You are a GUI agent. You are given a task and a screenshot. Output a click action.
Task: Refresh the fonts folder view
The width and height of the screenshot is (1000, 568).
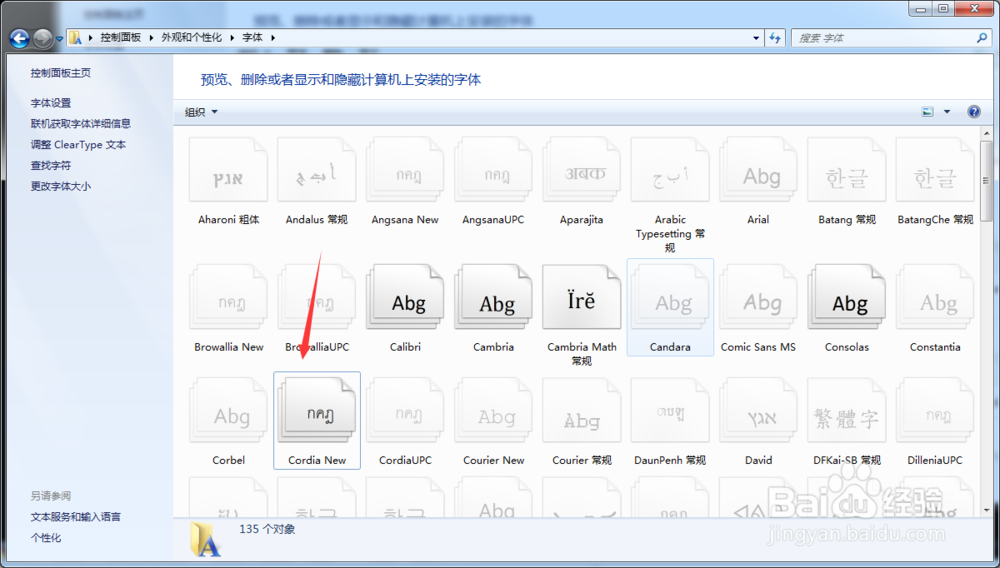point(775,38)
